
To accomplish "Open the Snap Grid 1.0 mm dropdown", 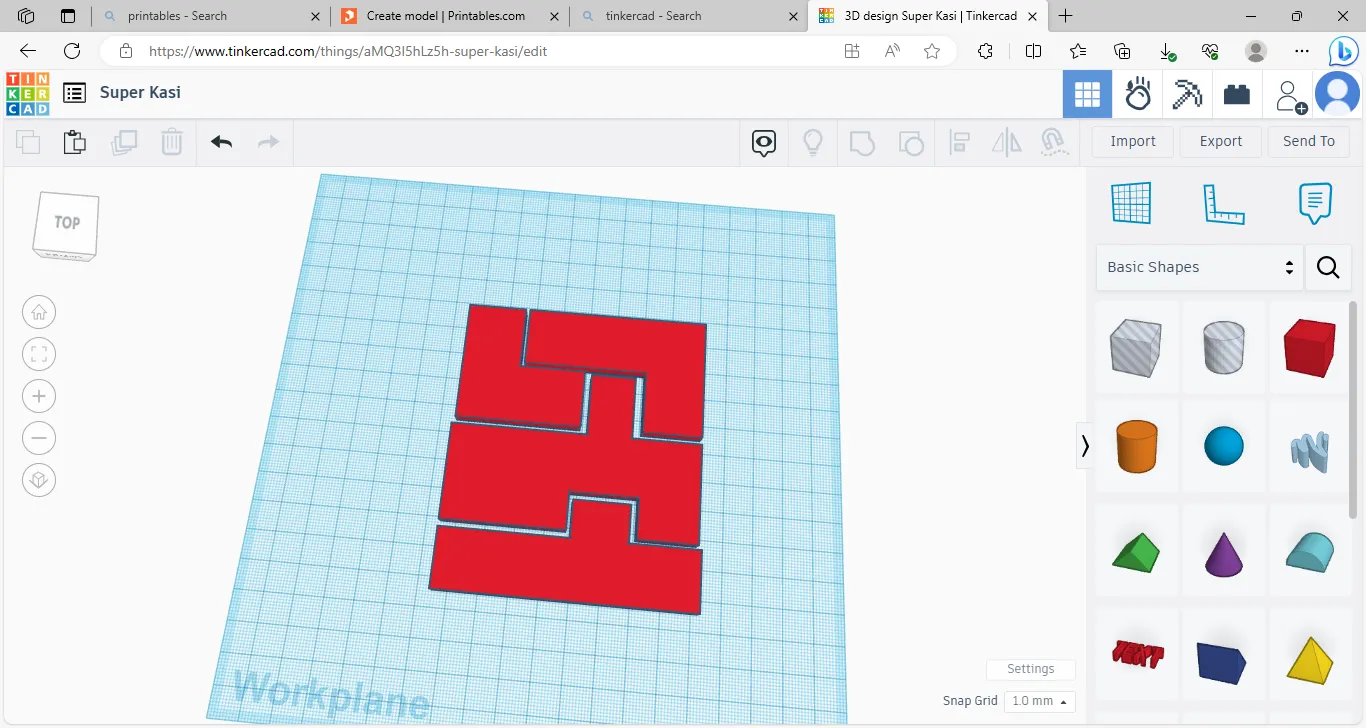I will point(1039,701).
